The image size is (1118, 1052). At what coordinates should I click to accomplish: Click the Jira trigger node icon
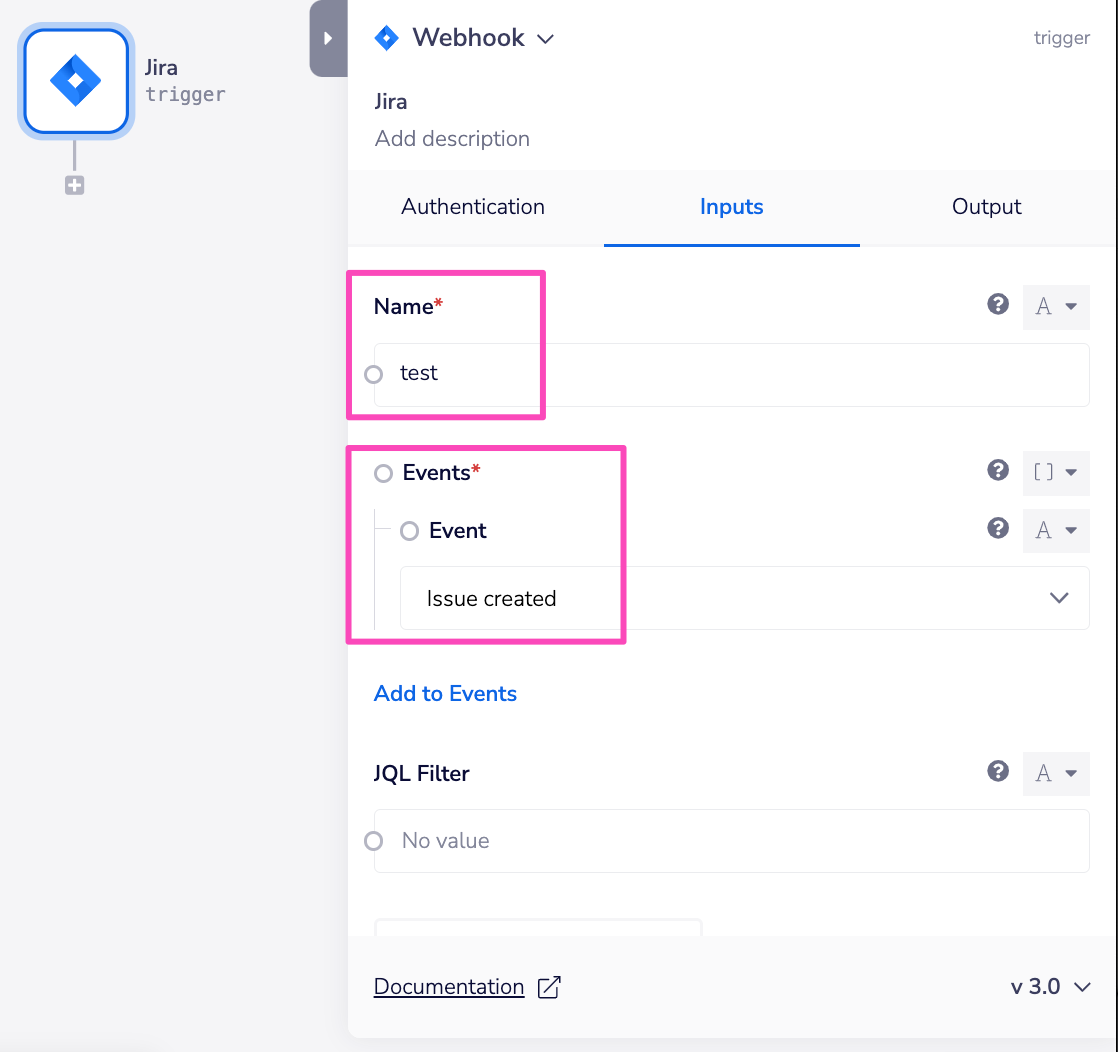(x=75, y=81)
